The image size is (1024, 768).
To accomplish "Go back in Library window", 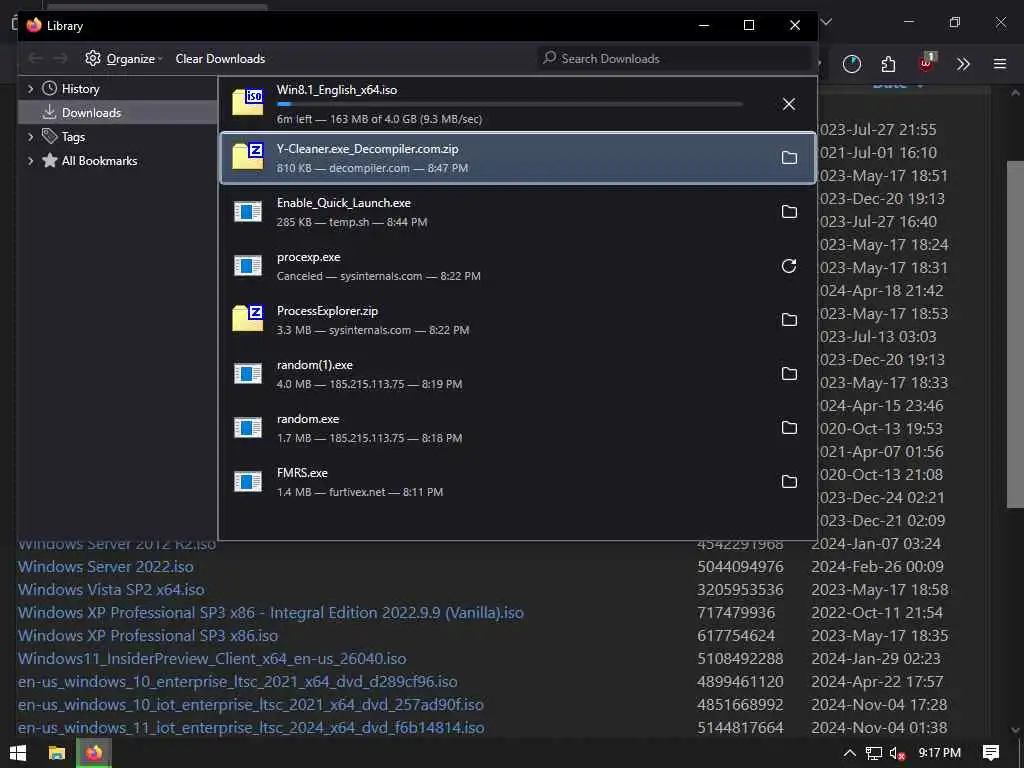I will click(x=35, y=59).
